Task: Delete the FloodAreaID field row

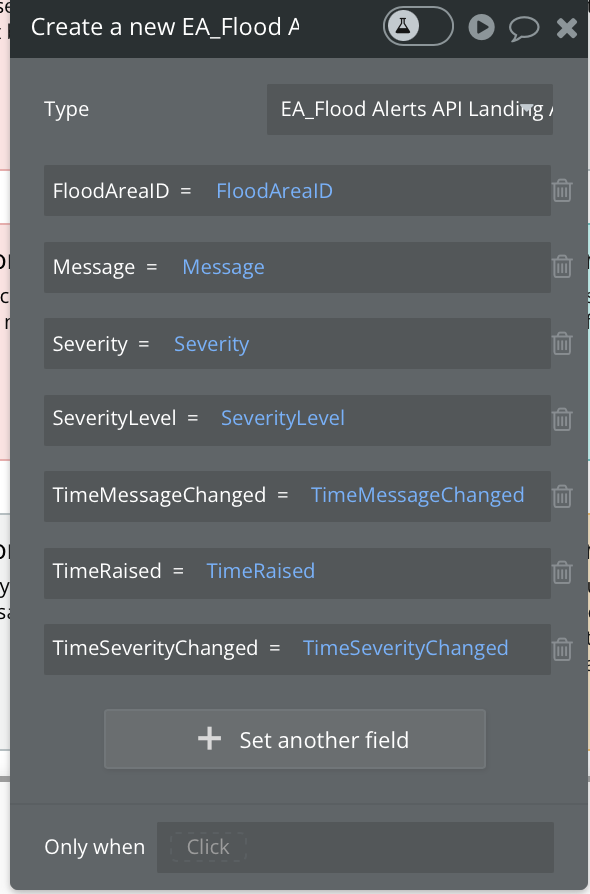Action: click(x=562, y=190)
